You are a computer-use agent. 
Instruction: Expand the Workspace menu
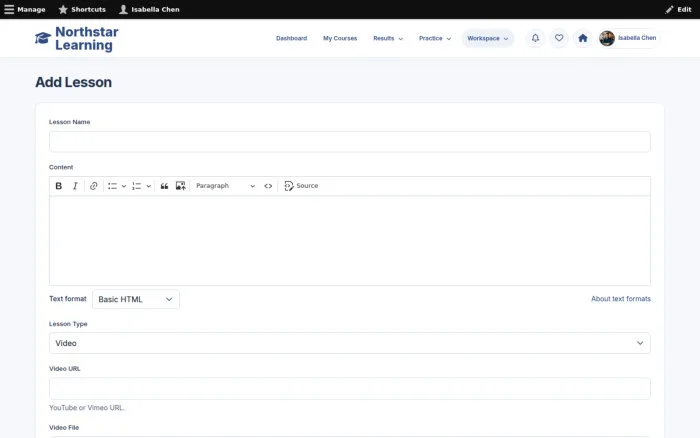coord(488,38)
